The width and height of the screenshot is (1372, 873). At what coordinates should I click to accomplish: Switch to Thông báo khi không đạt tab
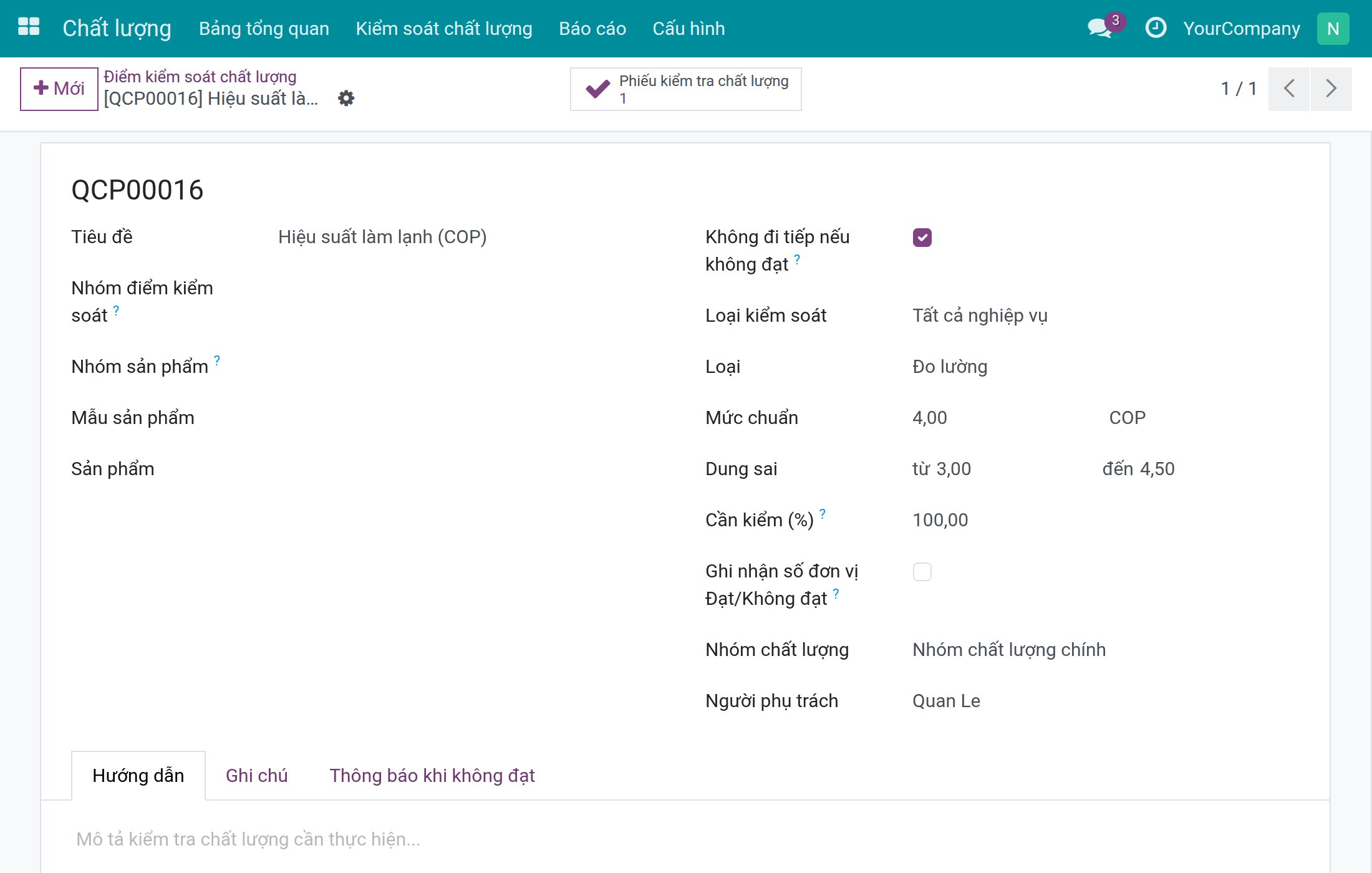[x=432, y=776]
